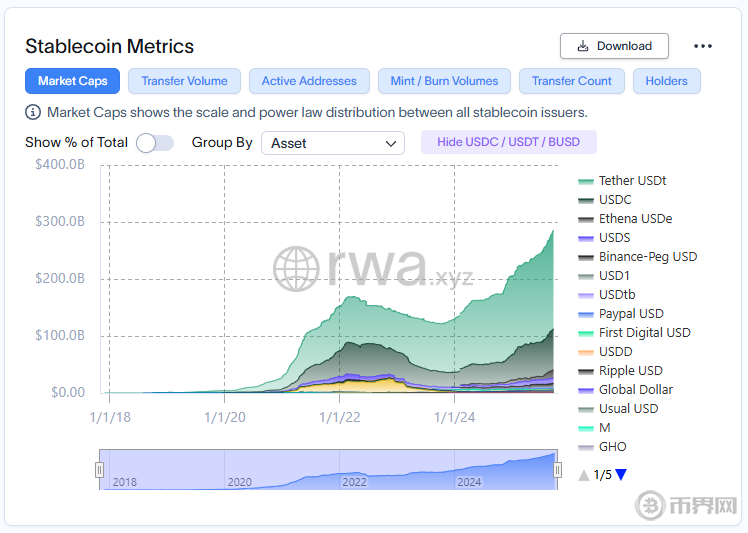
Task: Toggle Ethena USDe legend entry
Action: (x=635, y=219)
